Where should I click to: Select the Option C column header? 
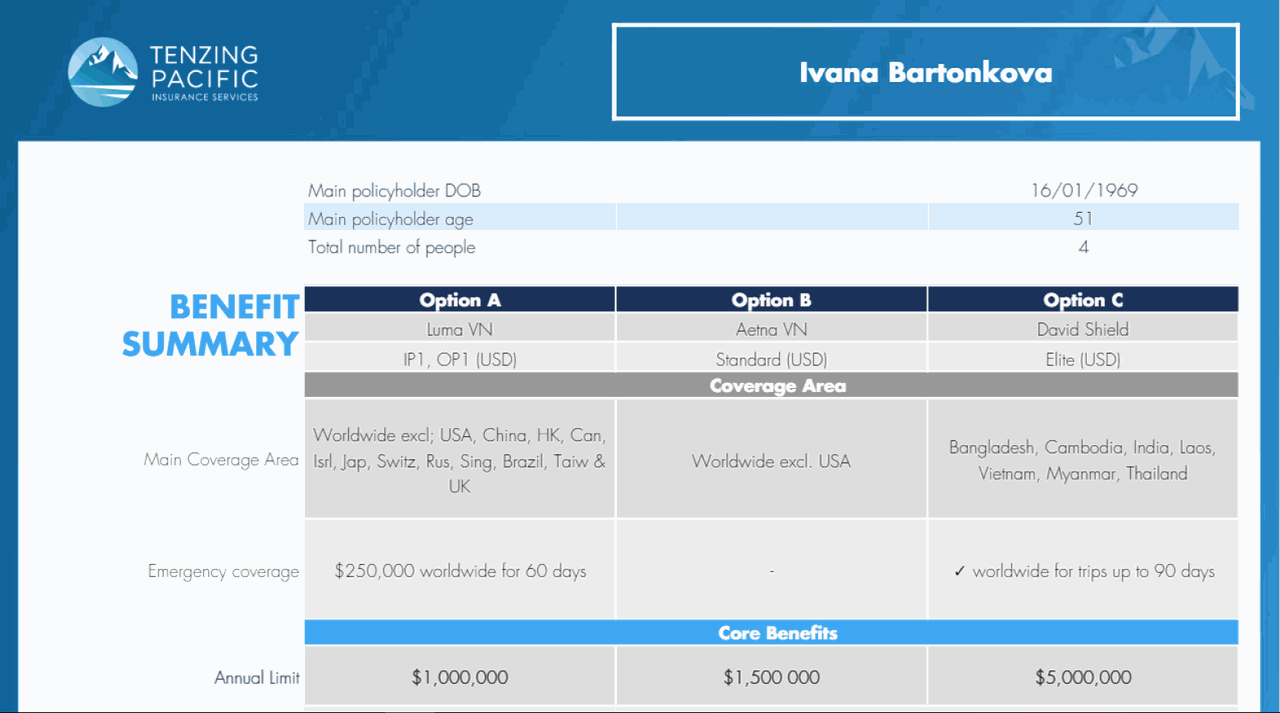[x=1083, y=300]
